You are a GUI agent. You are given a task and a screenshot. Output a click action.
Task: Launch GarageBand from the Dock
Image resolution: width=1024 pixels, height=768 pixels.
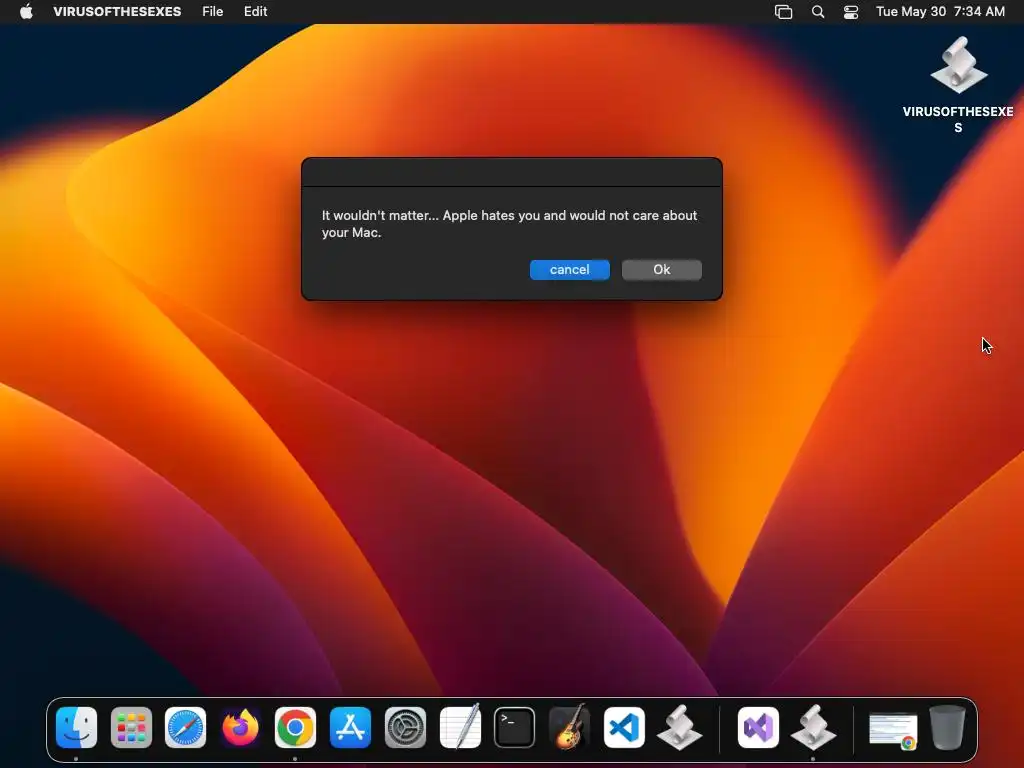click(569, 726)
